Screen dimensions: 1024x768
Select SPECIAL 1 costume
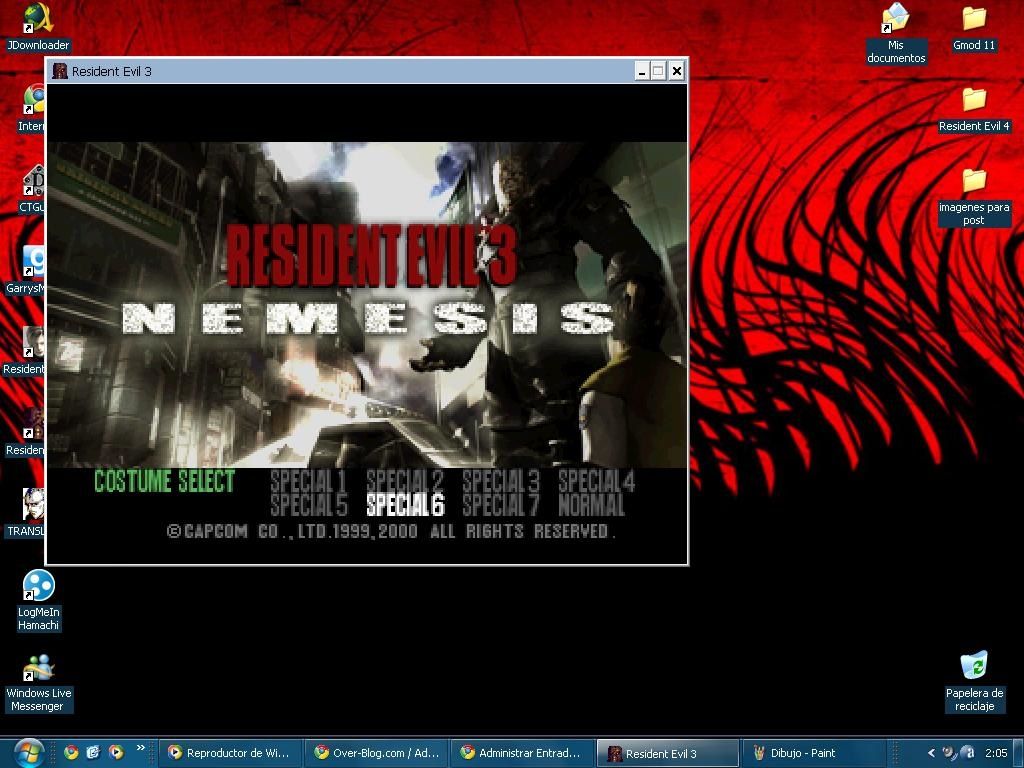pos(308,481)
